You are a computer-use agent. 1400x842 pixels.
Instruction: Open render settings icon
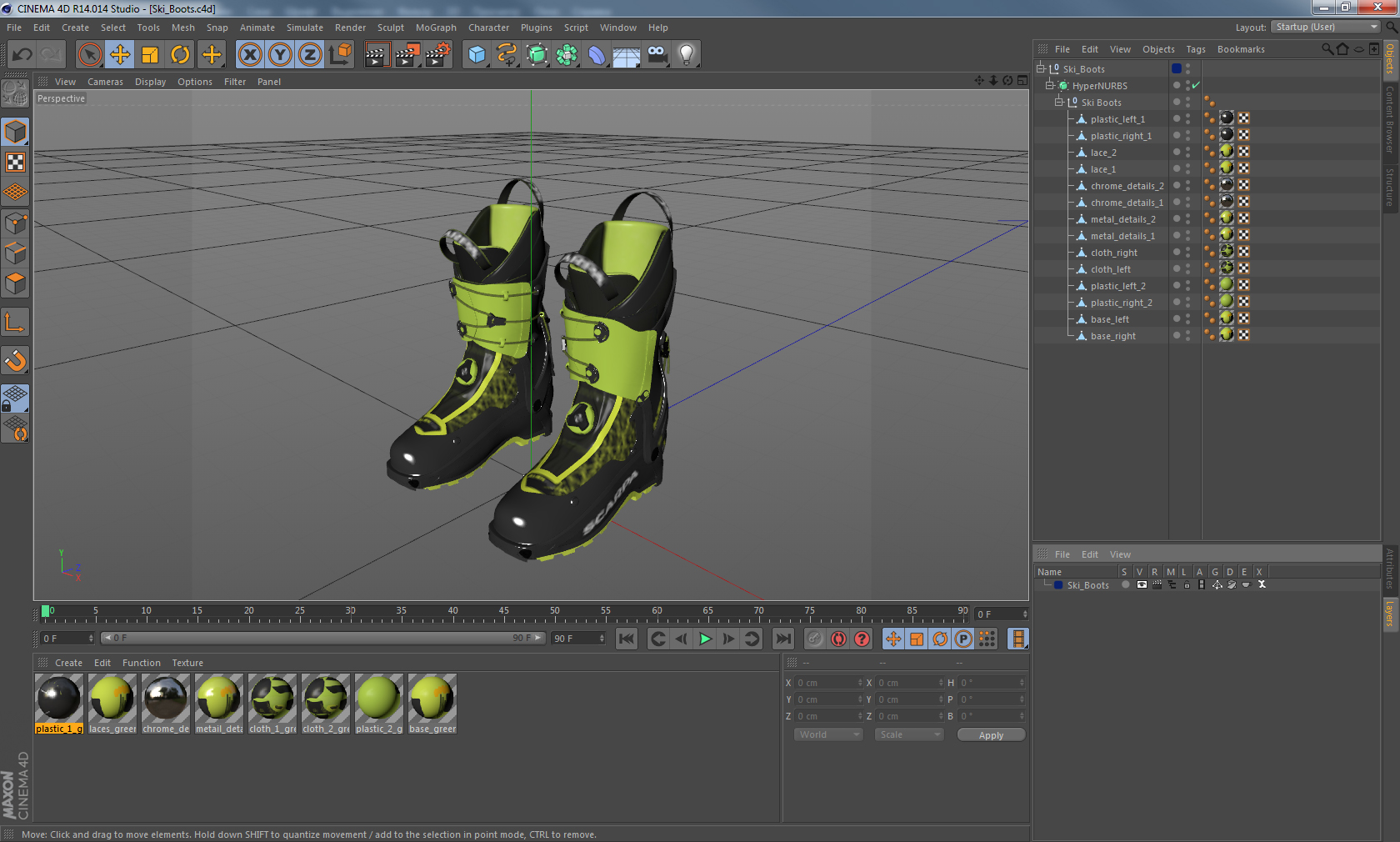point(437,55)
